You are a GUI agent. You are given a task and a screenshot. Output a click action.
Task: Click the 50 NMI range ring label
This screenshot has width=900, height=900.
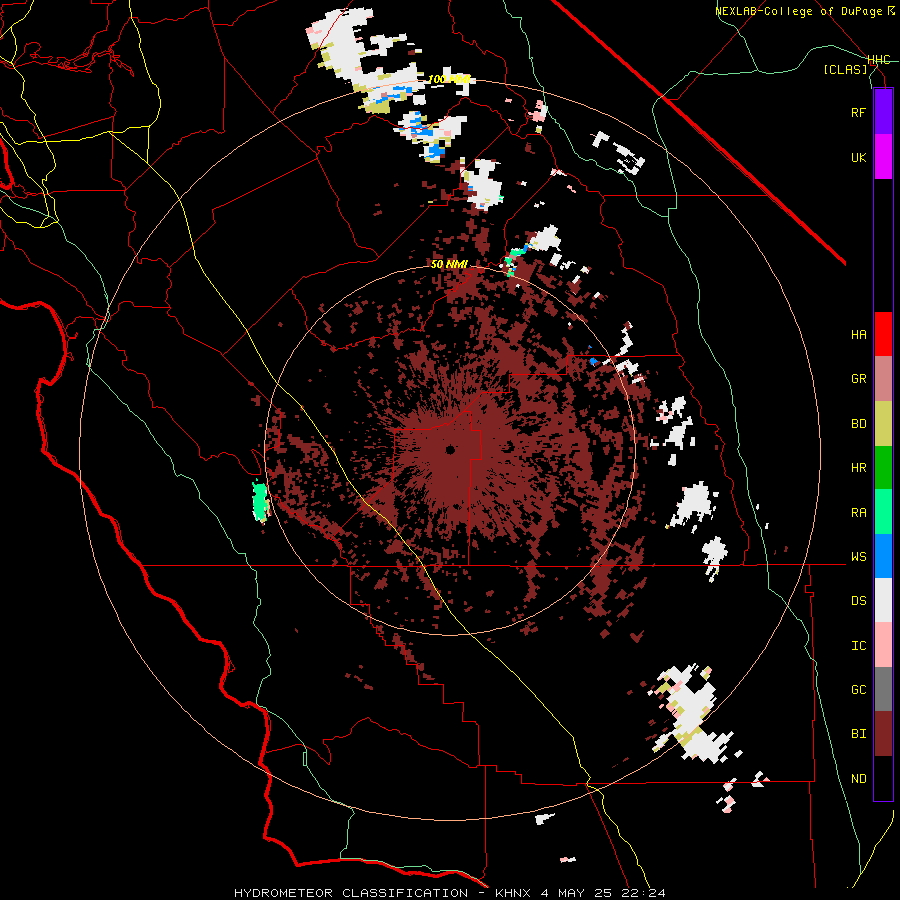pos(449,265)
